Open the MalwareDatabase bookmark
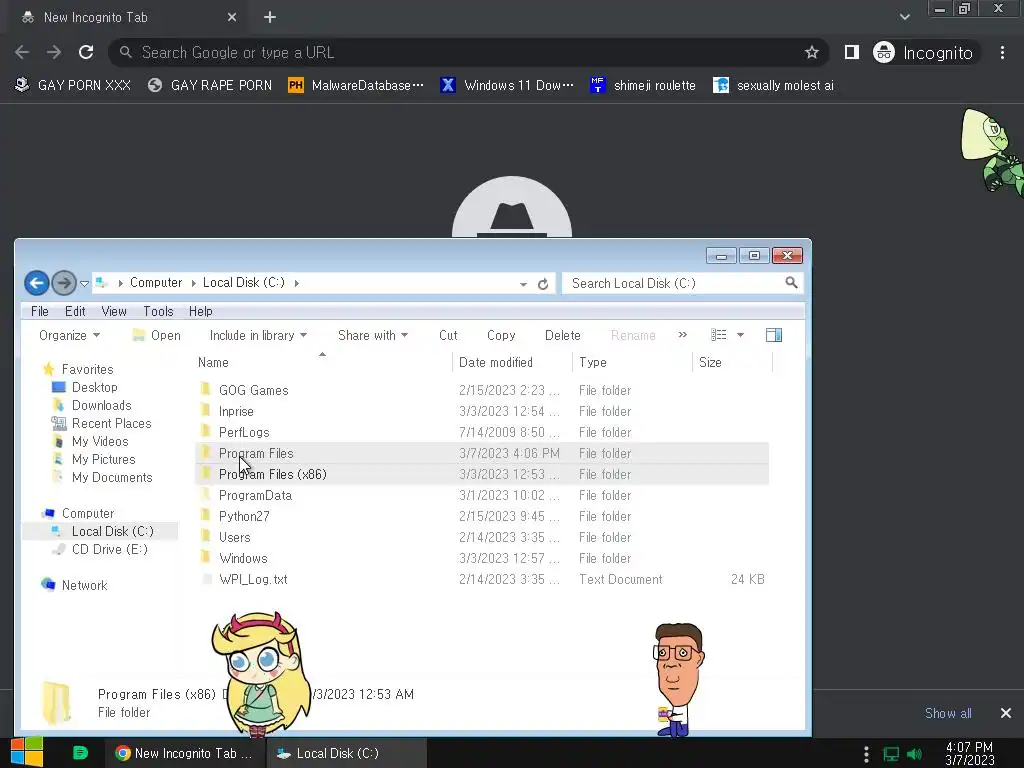The height and width of the screenshot is (768, 1024). (x=356, y=86)
